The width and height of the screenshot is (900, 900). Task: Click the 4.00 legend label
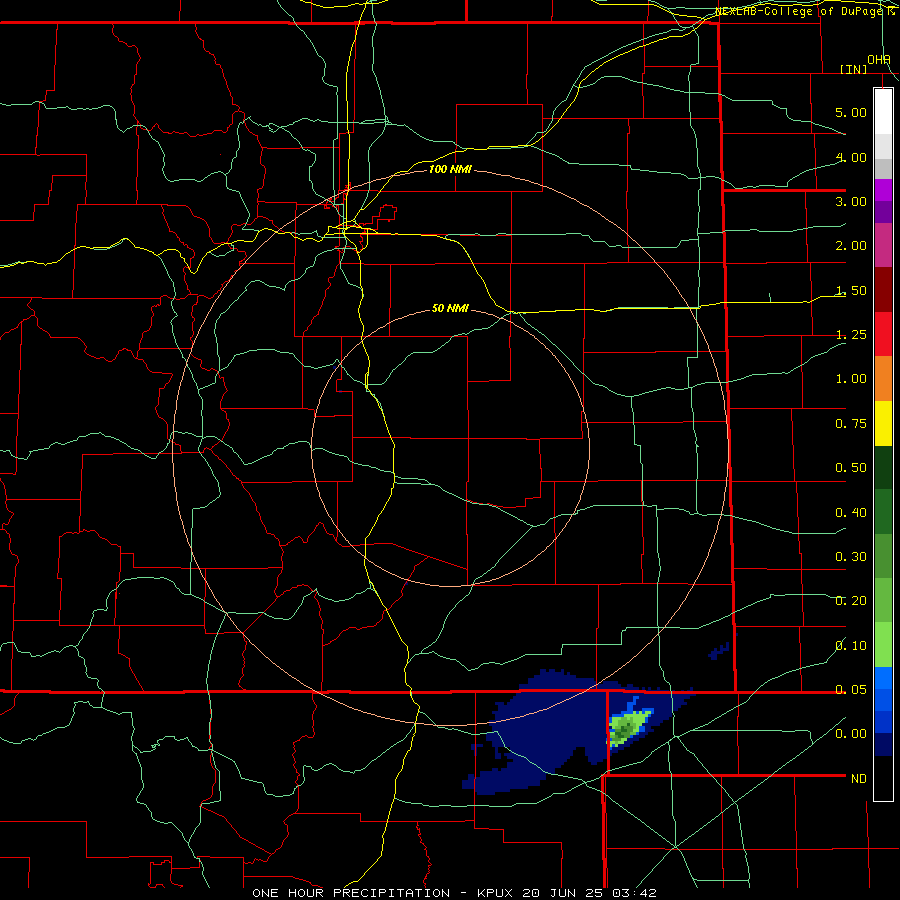(x=851, y=157)
